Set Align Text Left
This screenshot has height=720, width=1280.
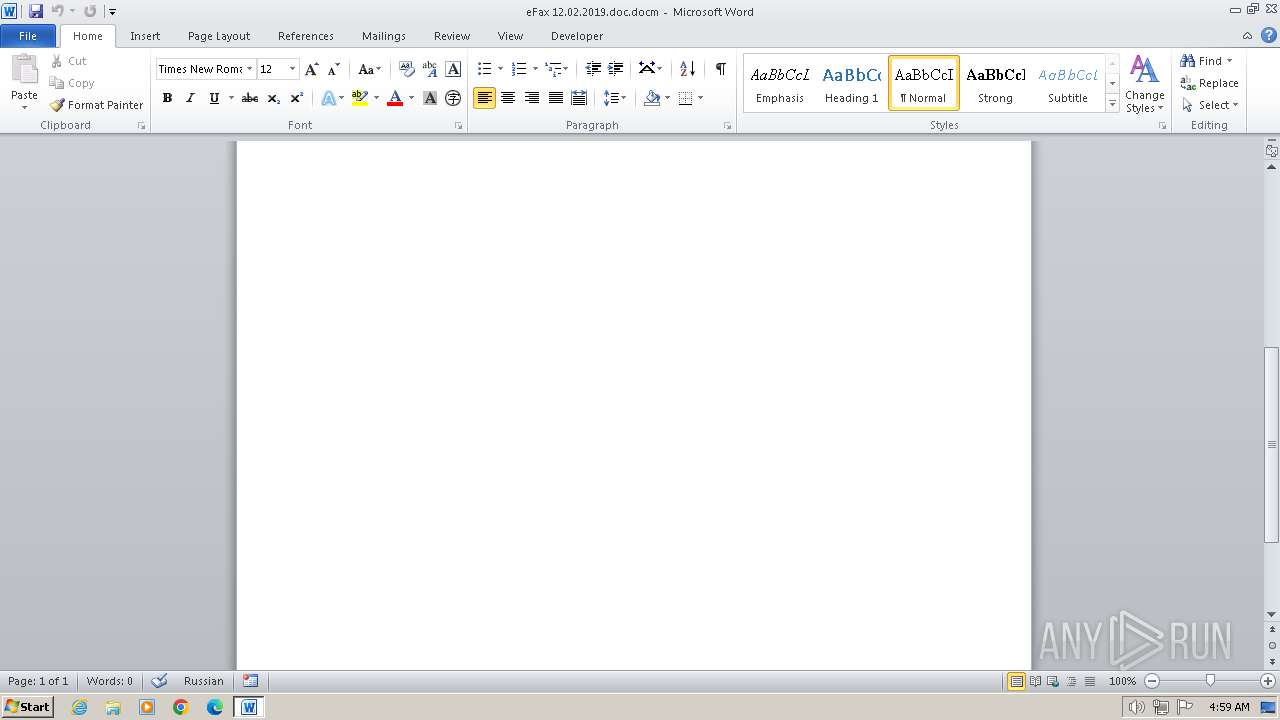(484, 98)
